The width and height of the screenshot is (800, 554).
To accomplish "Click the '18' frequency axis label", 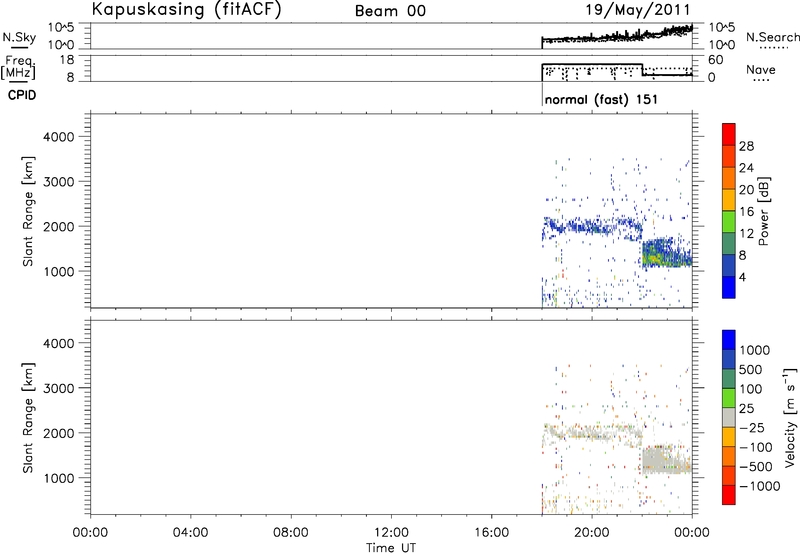I will coord(67,60).
